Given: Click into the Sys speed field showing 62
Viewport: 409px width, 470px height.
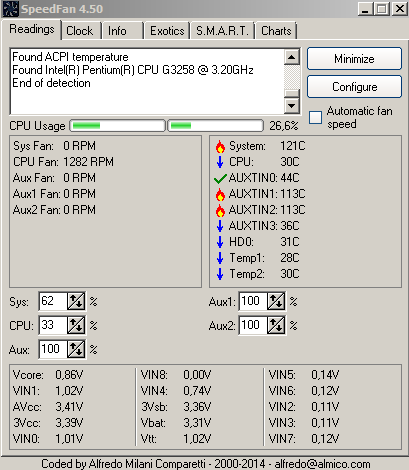Looking at the screenshot, I should click(53, 301).
